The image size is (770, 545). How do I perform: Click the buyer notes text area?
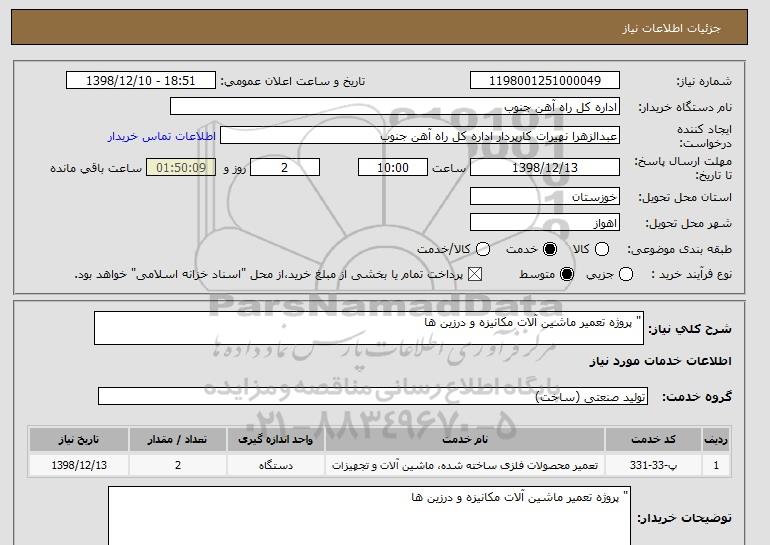(x=369, y=516)
